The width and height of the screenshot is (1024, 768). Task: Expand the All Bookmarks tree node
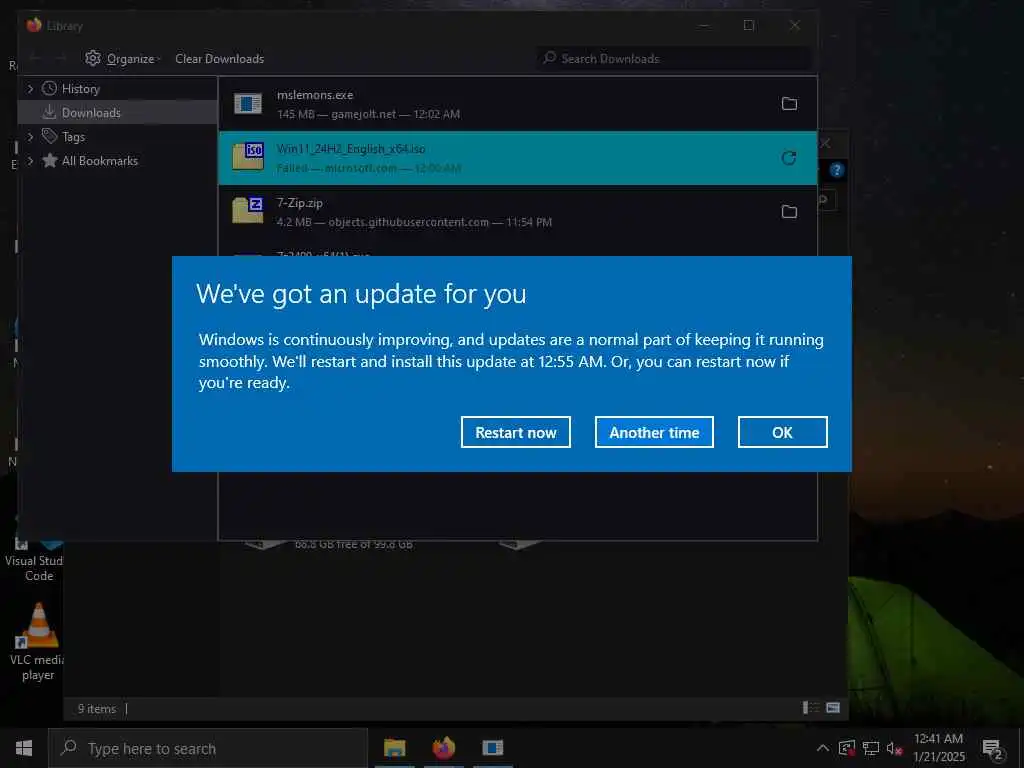click(x=30, y=161)
